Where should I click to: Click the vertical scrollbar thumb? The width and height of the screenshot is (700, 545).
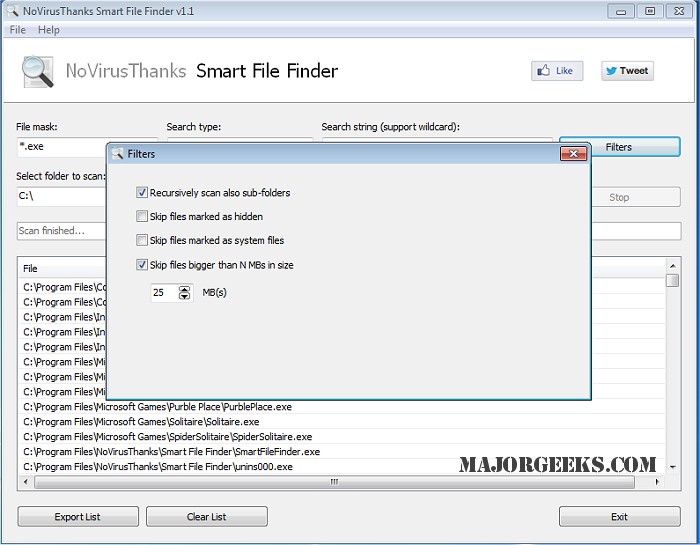tap(672, 280)
